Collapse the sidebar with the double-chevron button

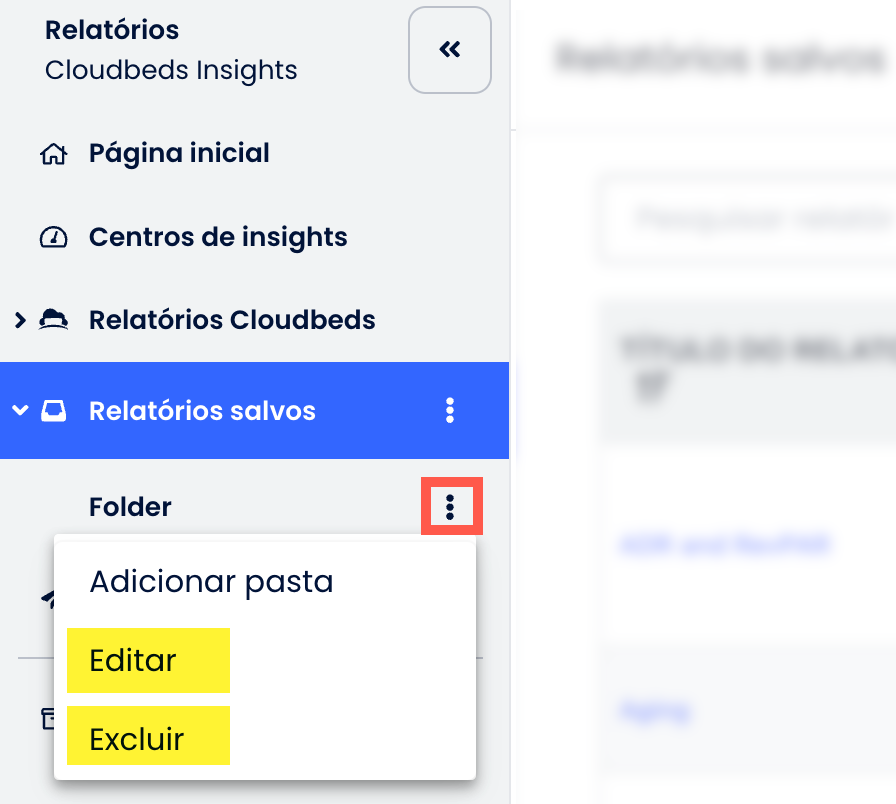[450, 50]
